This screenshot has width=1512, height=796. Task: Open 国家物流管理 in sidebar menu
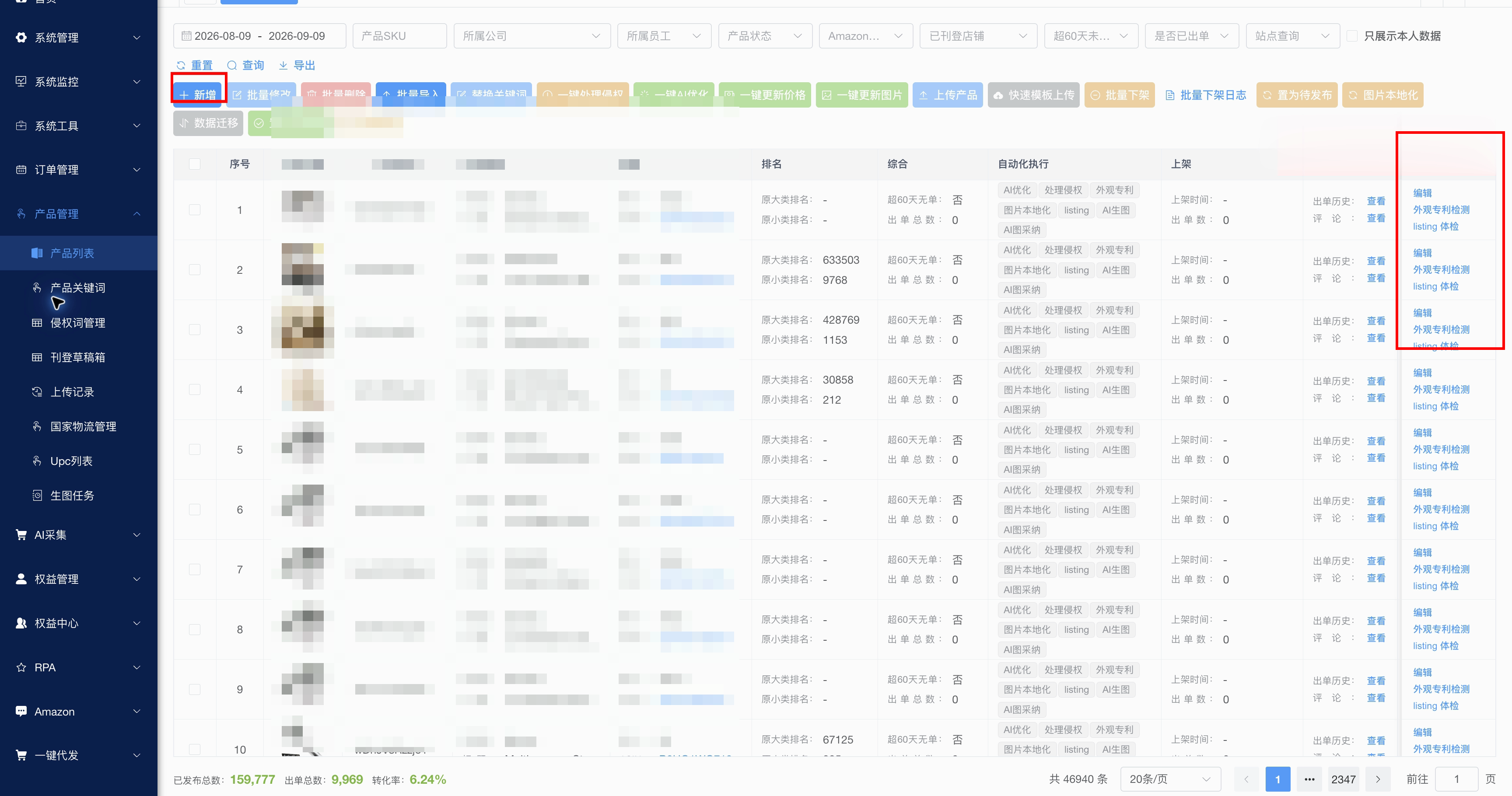click(84, 426)
